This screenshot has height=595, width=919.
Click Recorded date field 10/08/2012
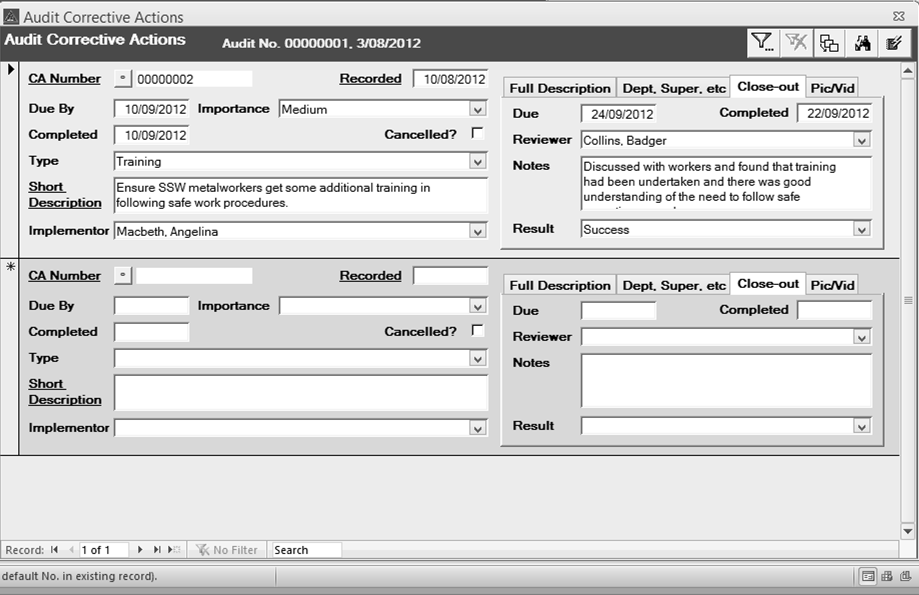(450, 79)
